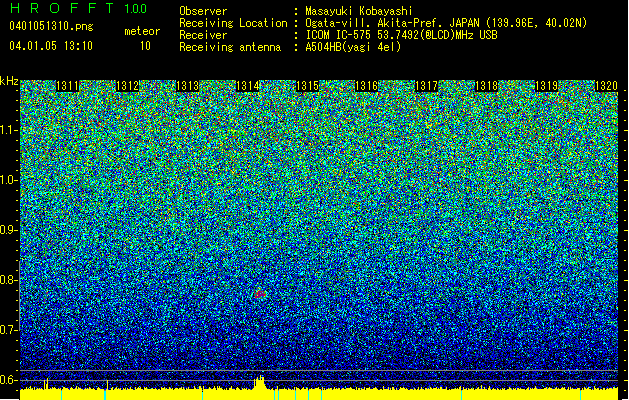Click the 1320 time marker
Image resolution: width=629 pixels, height=400 pixels.
coord(606,86)
